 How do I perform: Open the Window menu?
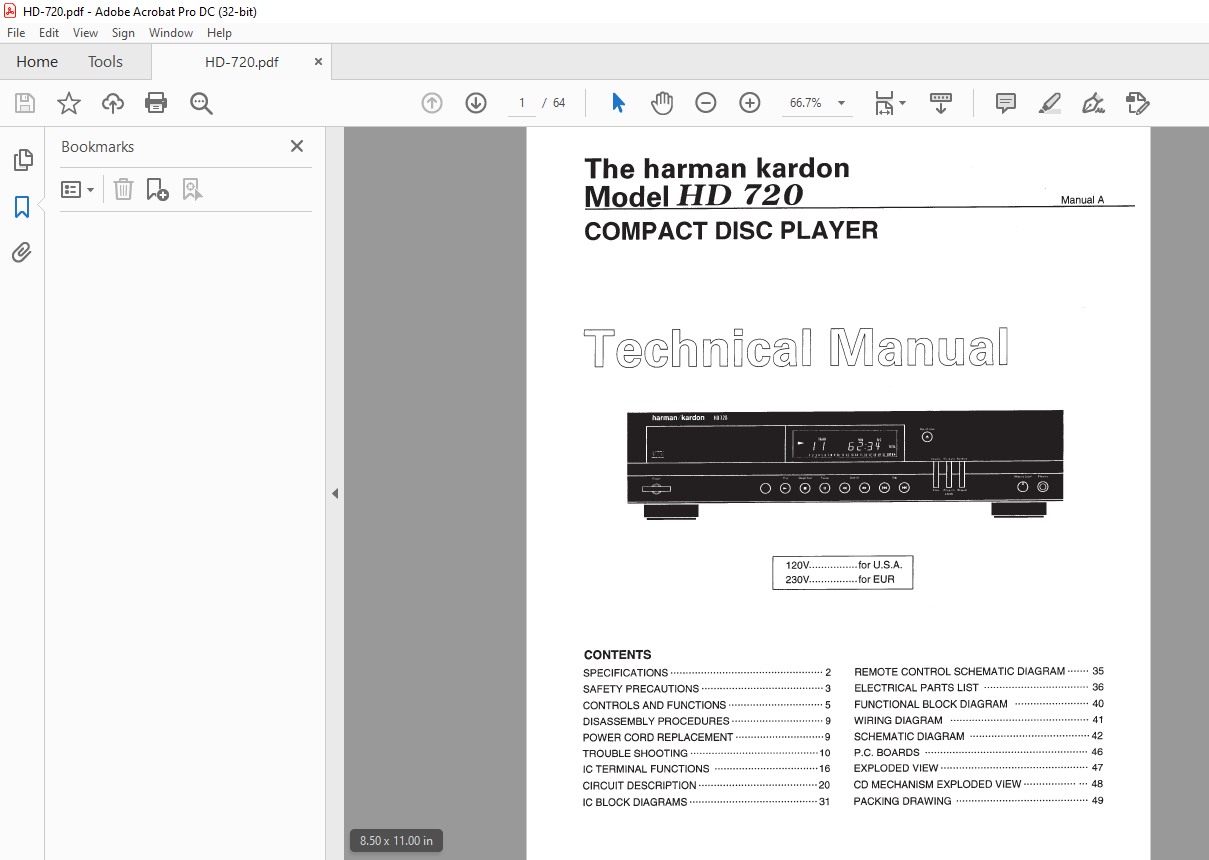click(171, 33)
